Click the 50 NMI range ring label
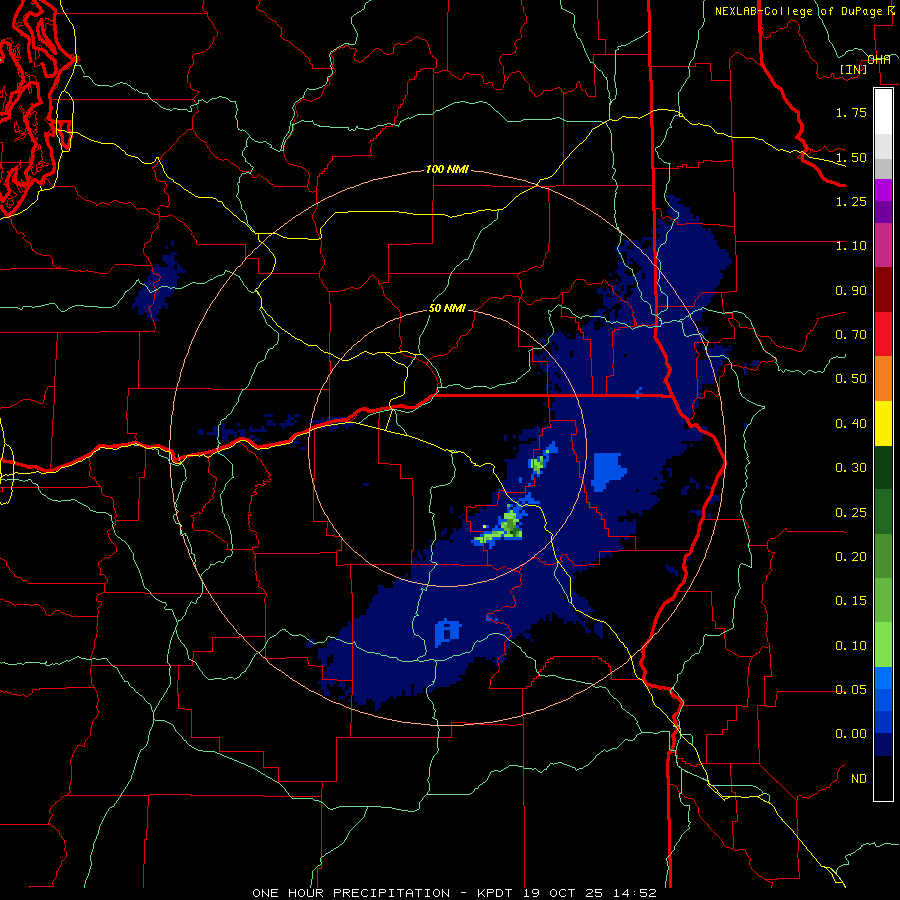The width and height of the screenshot is (900, 900). click(x=447, y=308)
